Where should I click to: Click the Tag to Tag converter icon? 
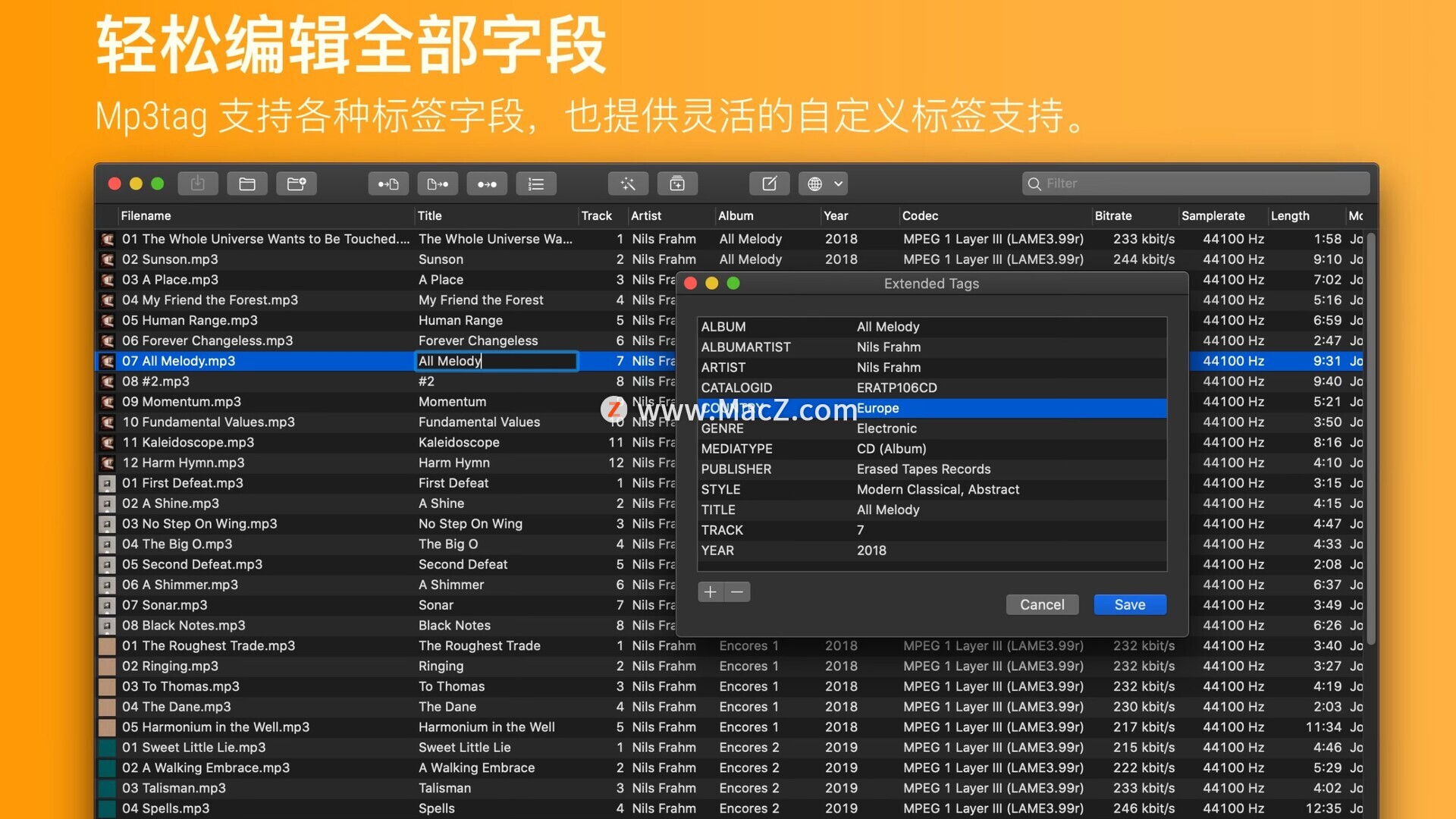487,184
